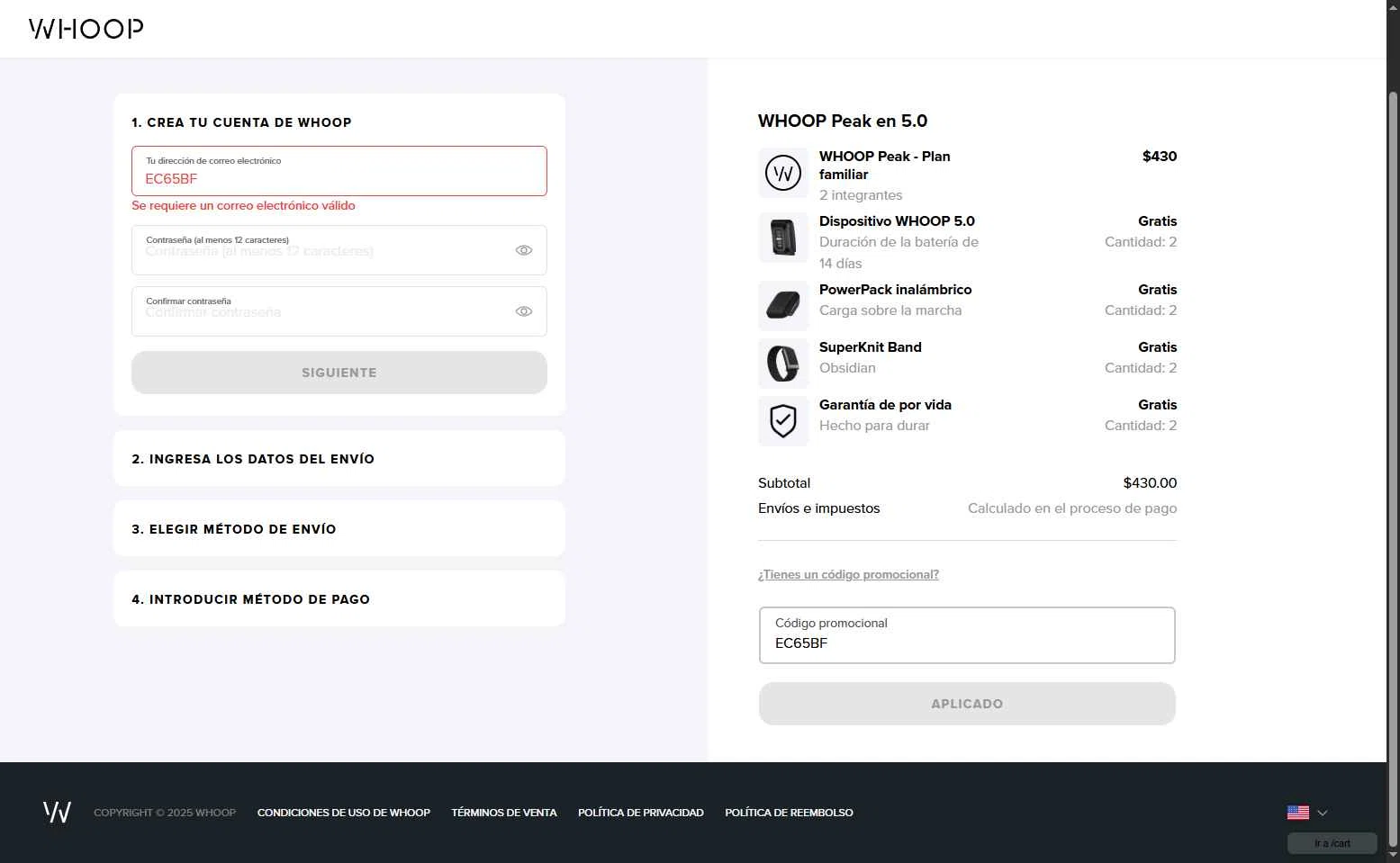Click the Subtotal label
The image size is (1400, 863).
click(x=784, y=483)
